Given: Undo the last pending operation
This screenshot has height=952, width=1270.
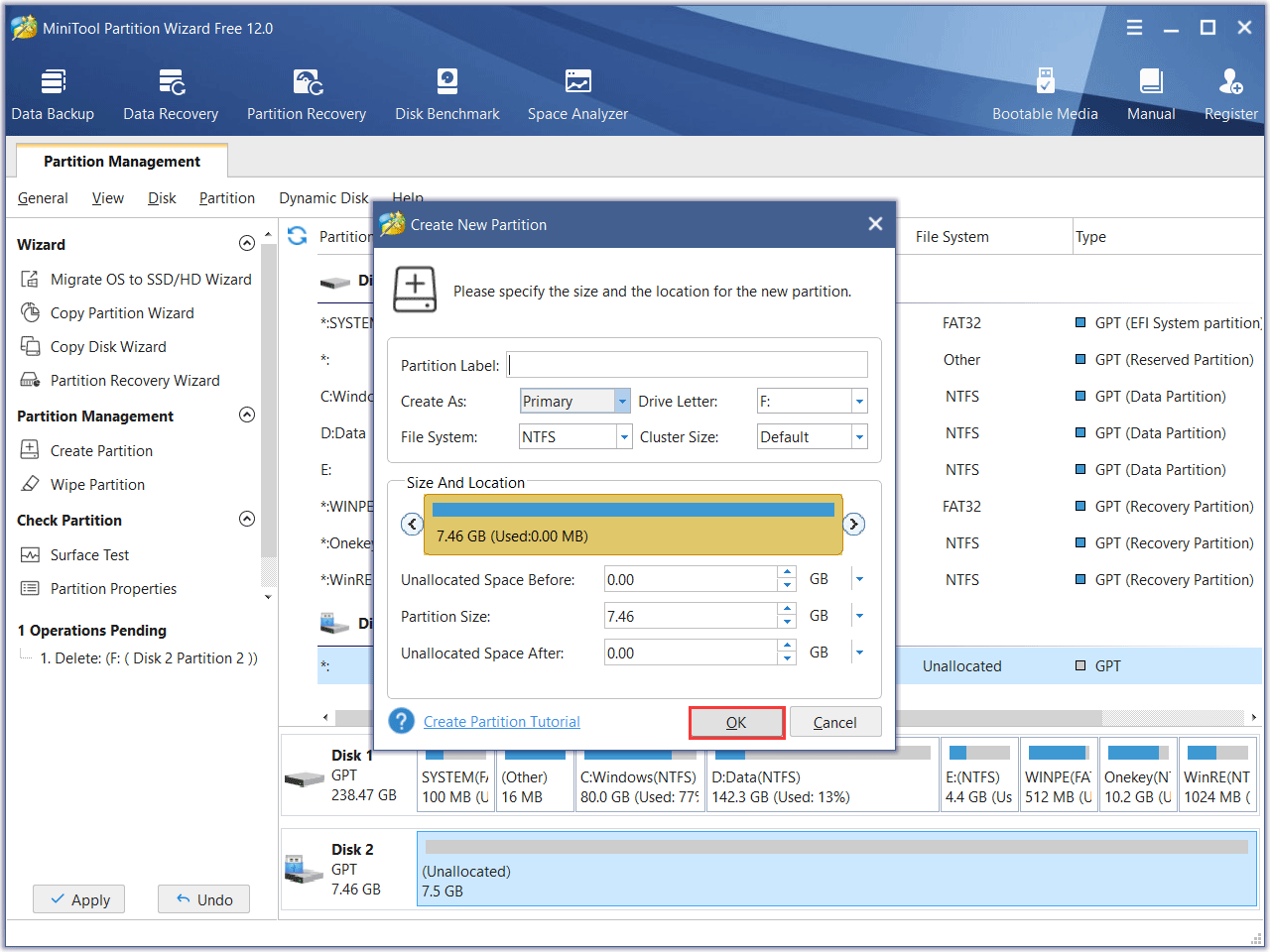Looking at the screenshot, I should [x=203, y=899].
